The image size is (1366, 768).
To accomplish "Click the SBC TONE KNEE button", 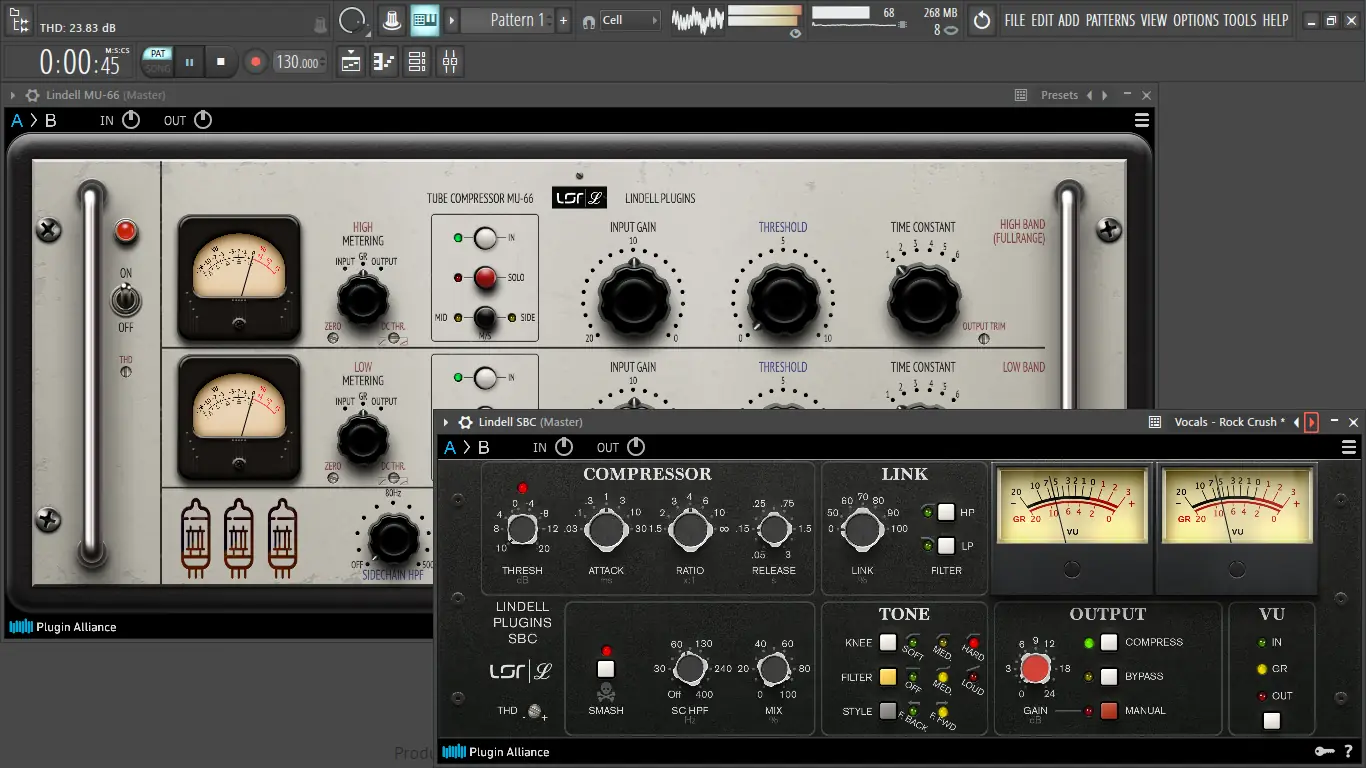I will 887,643.
